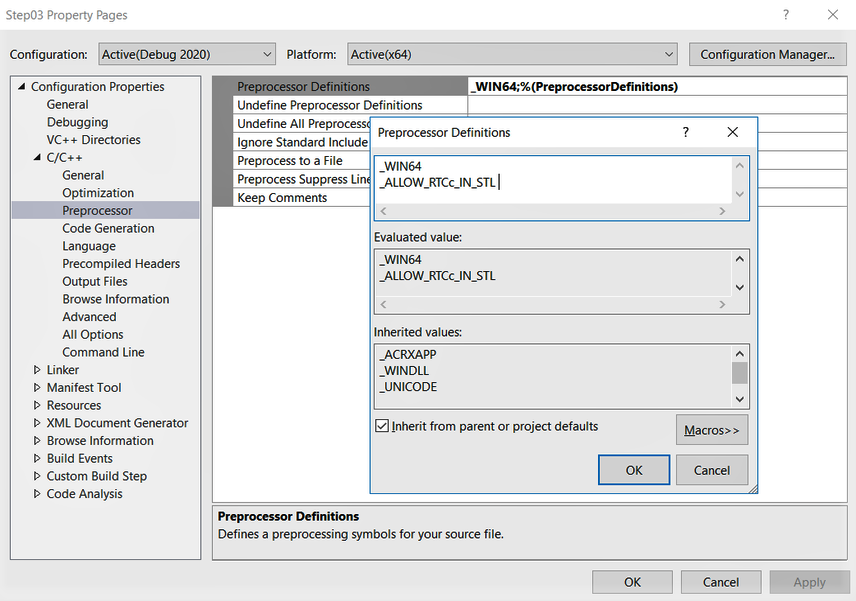Expand the Linker tree node

[37, 370]
